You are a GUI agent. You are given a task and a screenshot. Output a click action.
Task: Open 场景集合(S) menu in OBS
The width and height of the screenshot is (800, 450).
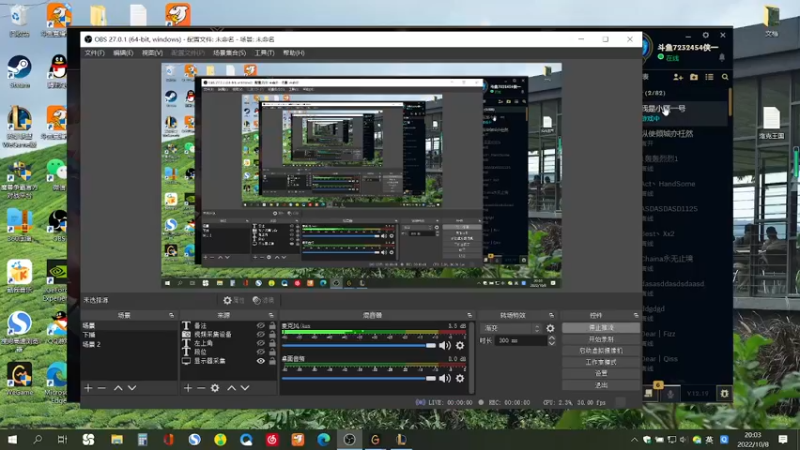(x=229, y=53)
